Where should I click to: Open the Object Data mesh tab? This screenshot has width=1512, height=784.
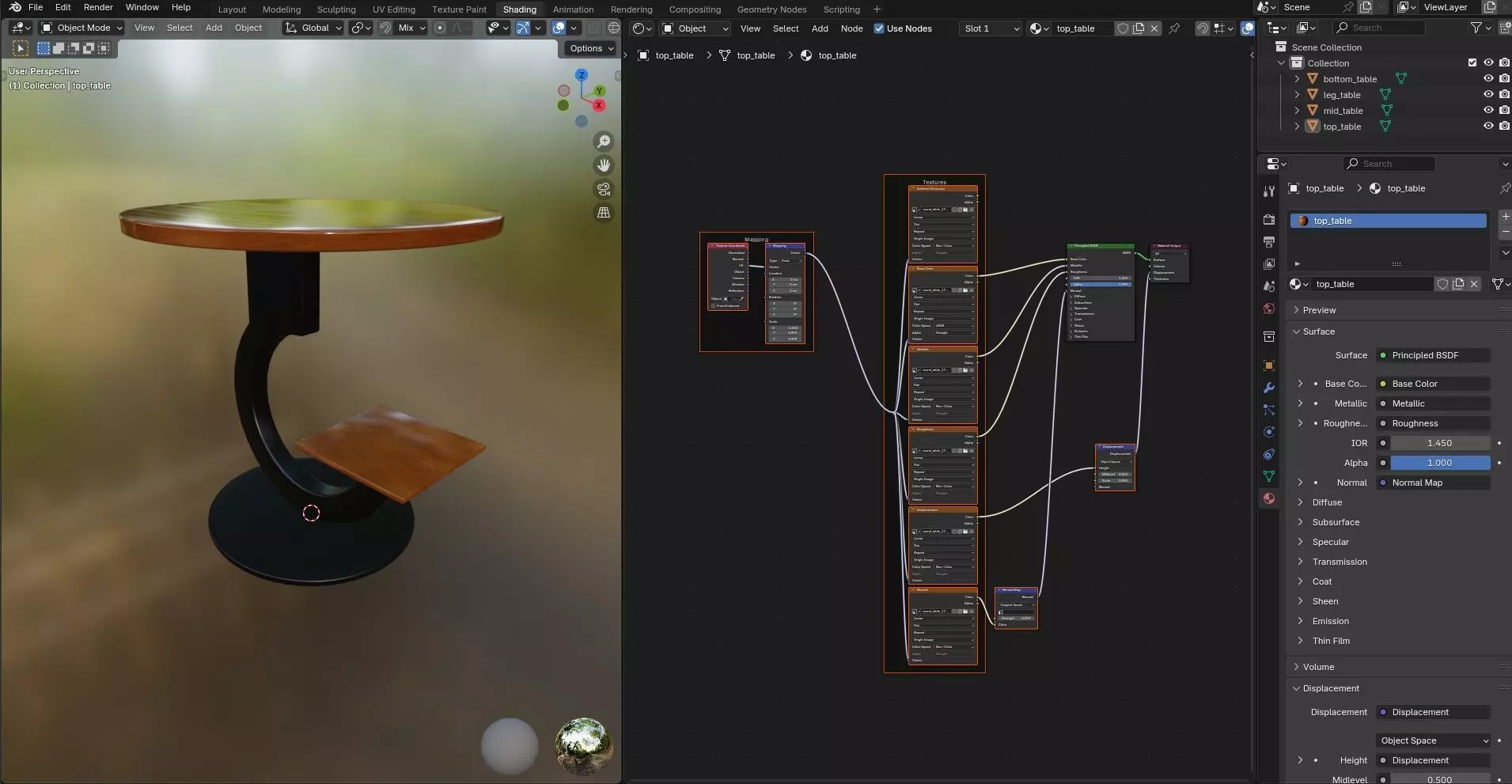pos(1269,476)
